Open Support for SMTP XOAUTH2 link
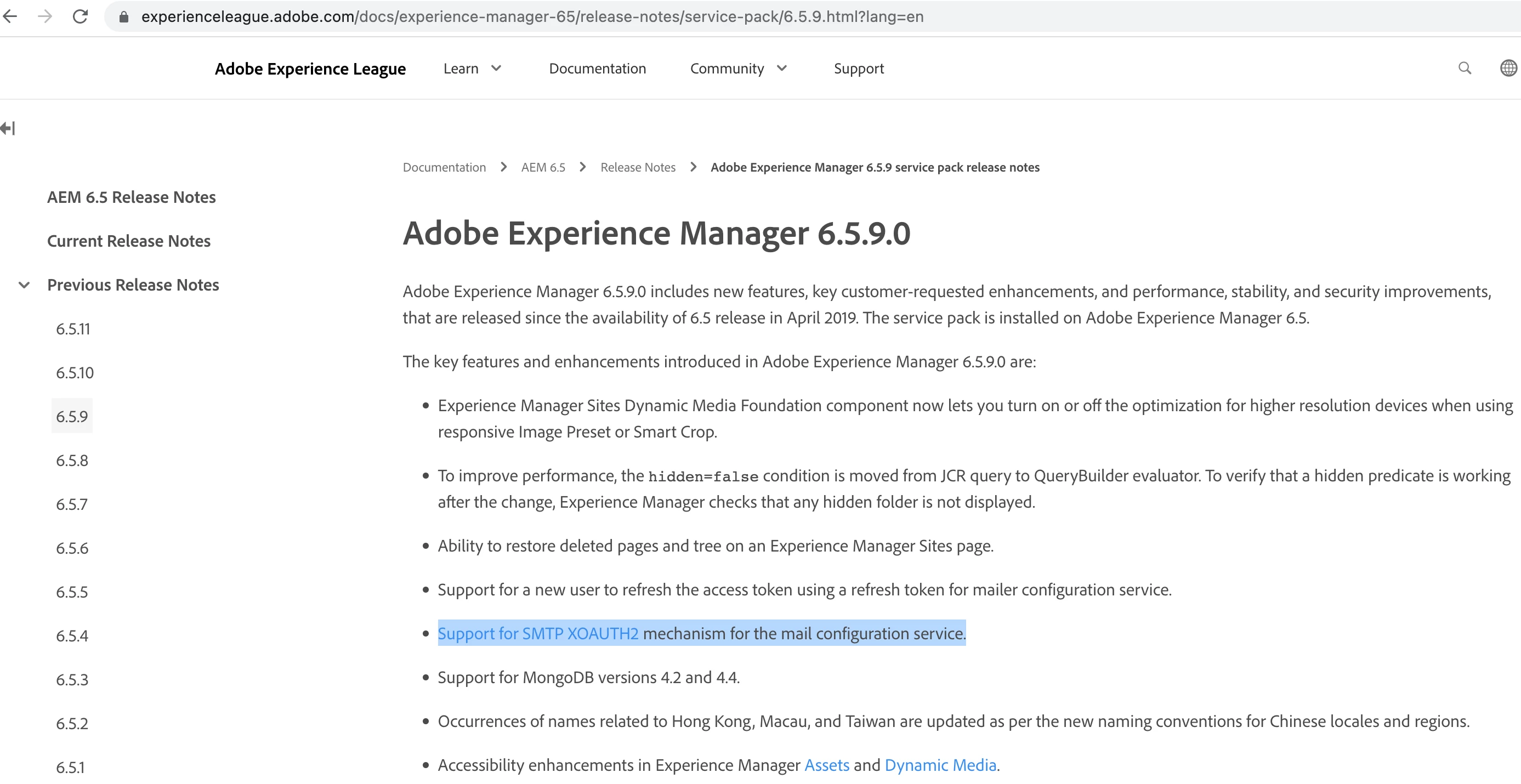This screenshot has height=784, width=1521. (537, 633)
